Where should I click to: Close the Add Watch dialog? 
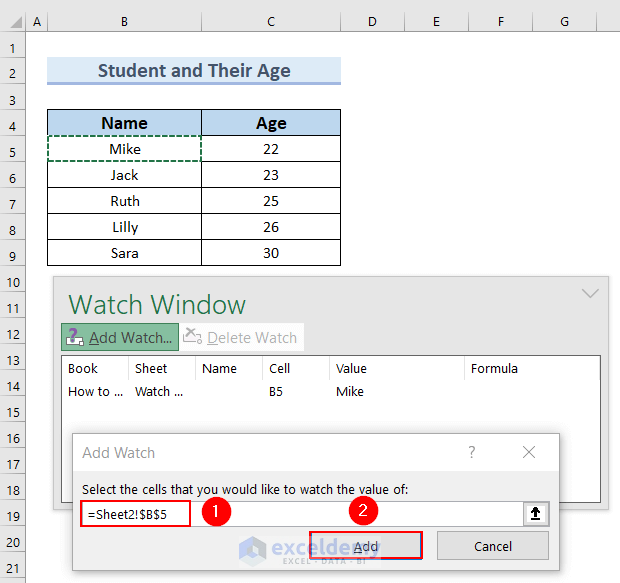pyautogui.click(x=529, y=452)
